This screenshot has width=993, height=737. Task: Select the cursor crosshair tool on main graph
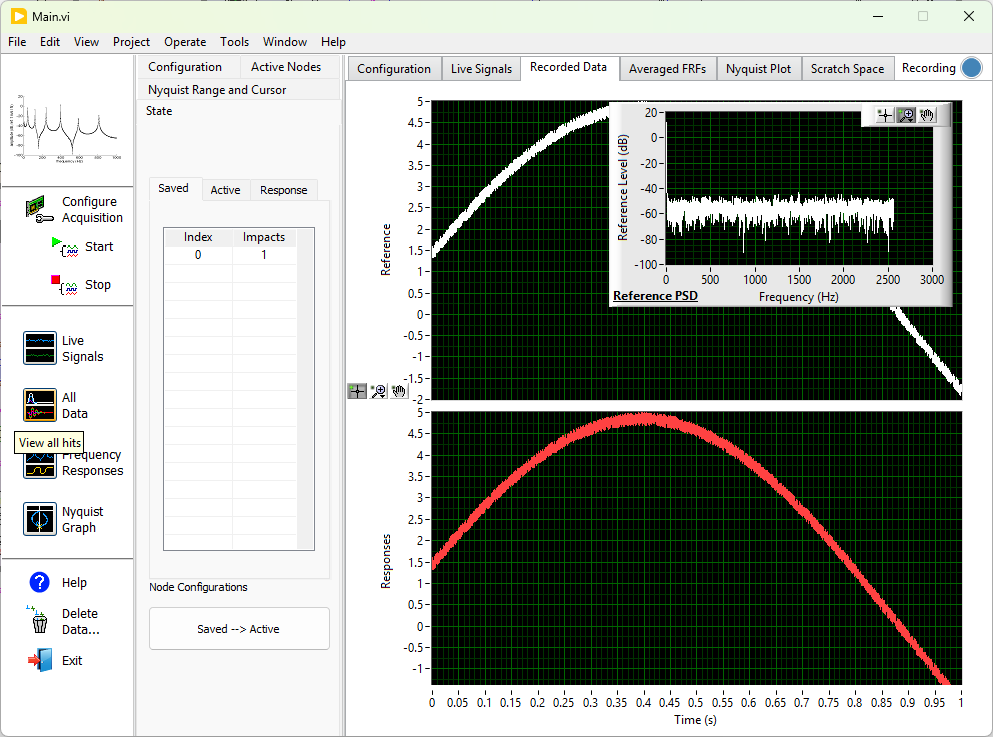tap(357, 391)
